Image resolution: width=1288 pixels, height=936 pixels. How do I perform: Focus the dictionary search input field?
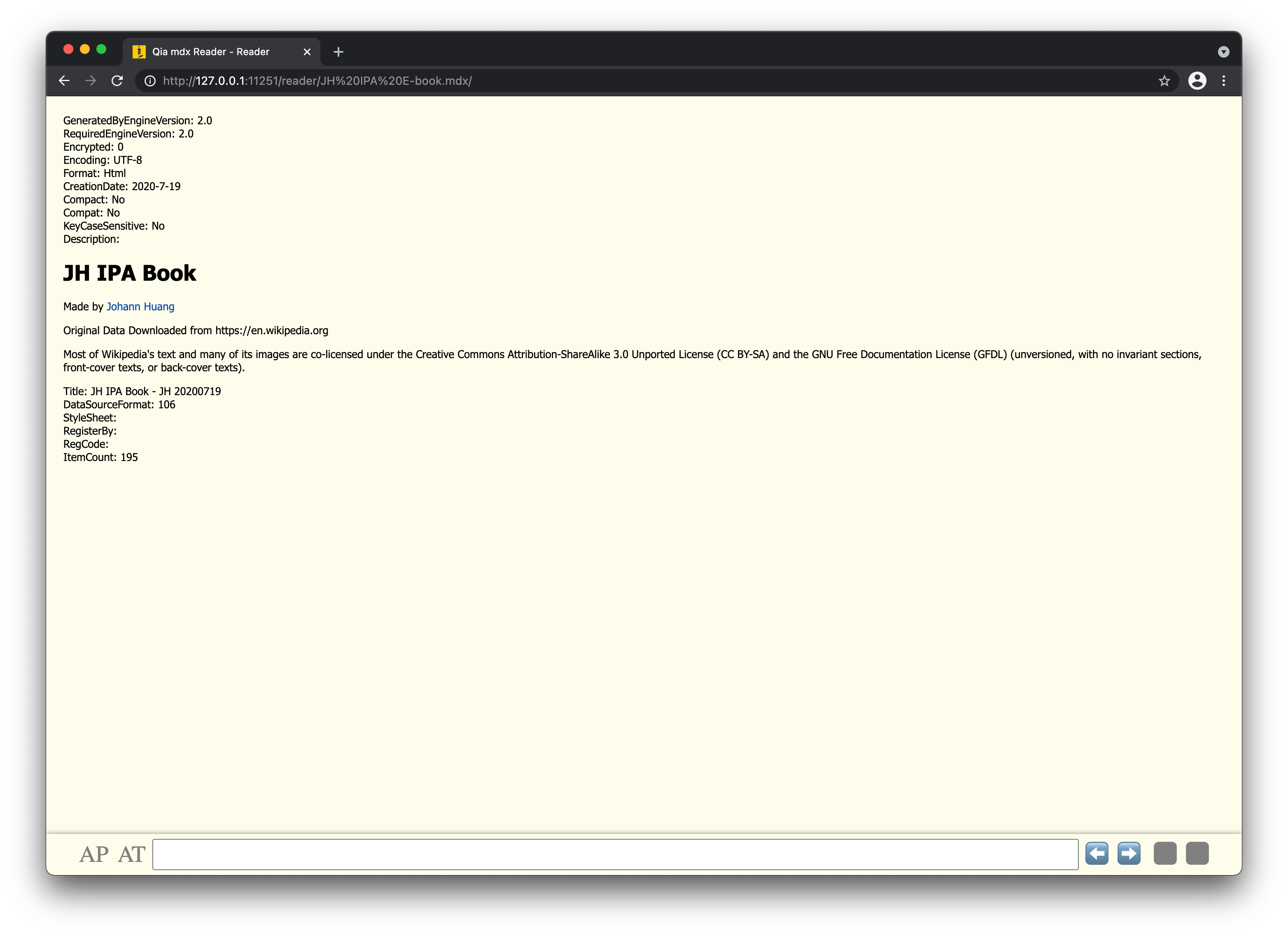pos(615,854)
